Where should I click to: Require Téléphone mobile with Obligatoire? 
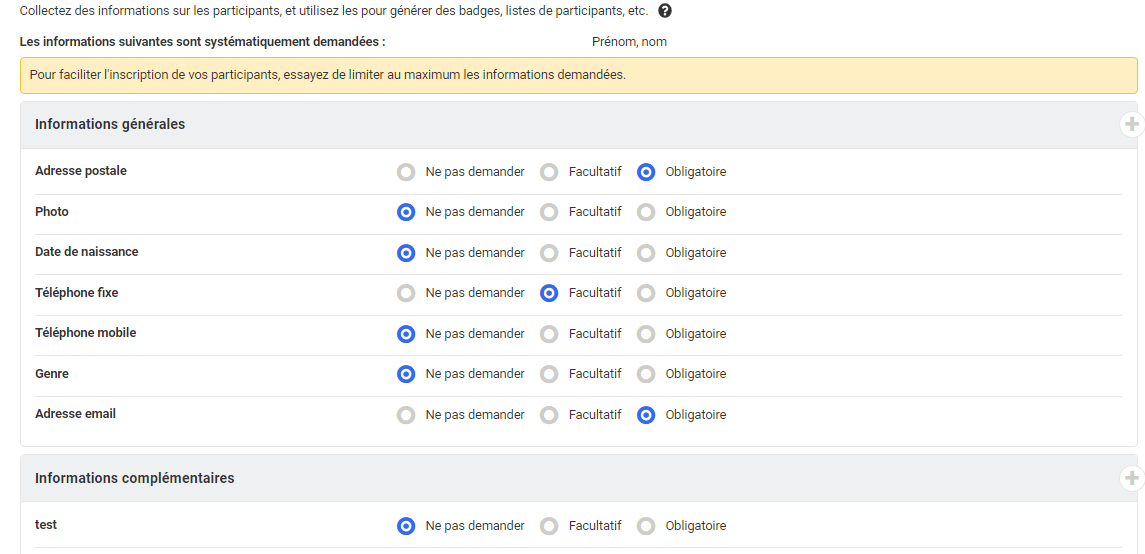pos(646,334)
